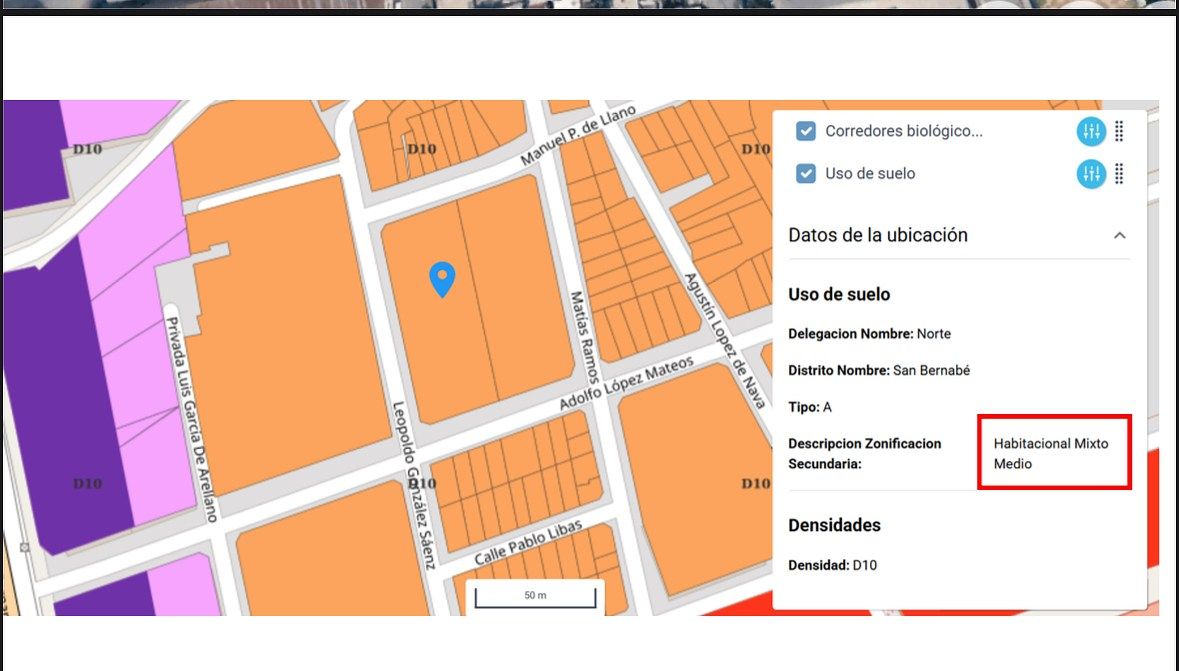Click the Datos de la ubicación heading
The height and width of the screenshot is (671, 1179).
[x=878, y=235]
